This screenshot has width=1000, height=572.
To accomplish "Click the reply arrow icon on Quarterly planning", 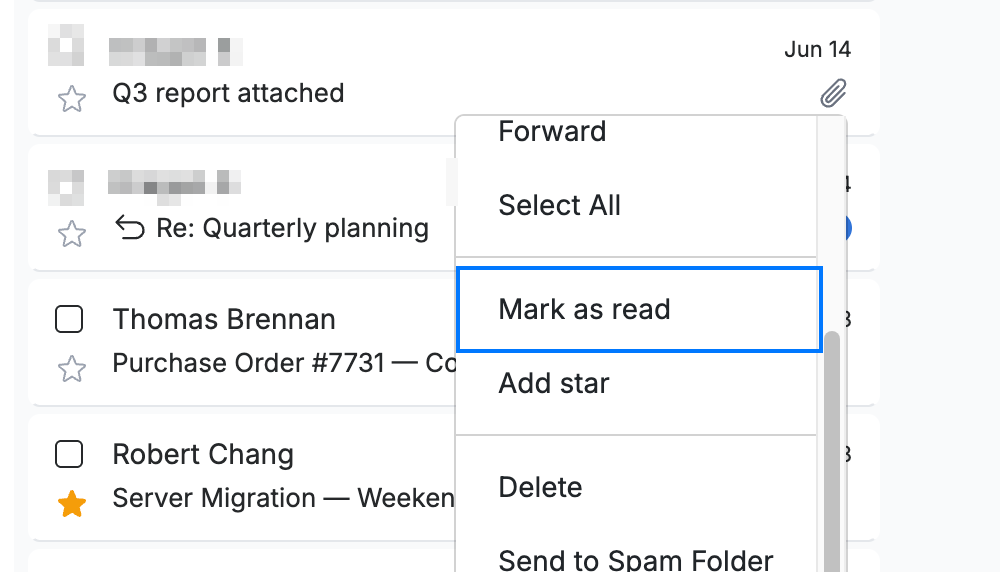I will pos(130,228).
